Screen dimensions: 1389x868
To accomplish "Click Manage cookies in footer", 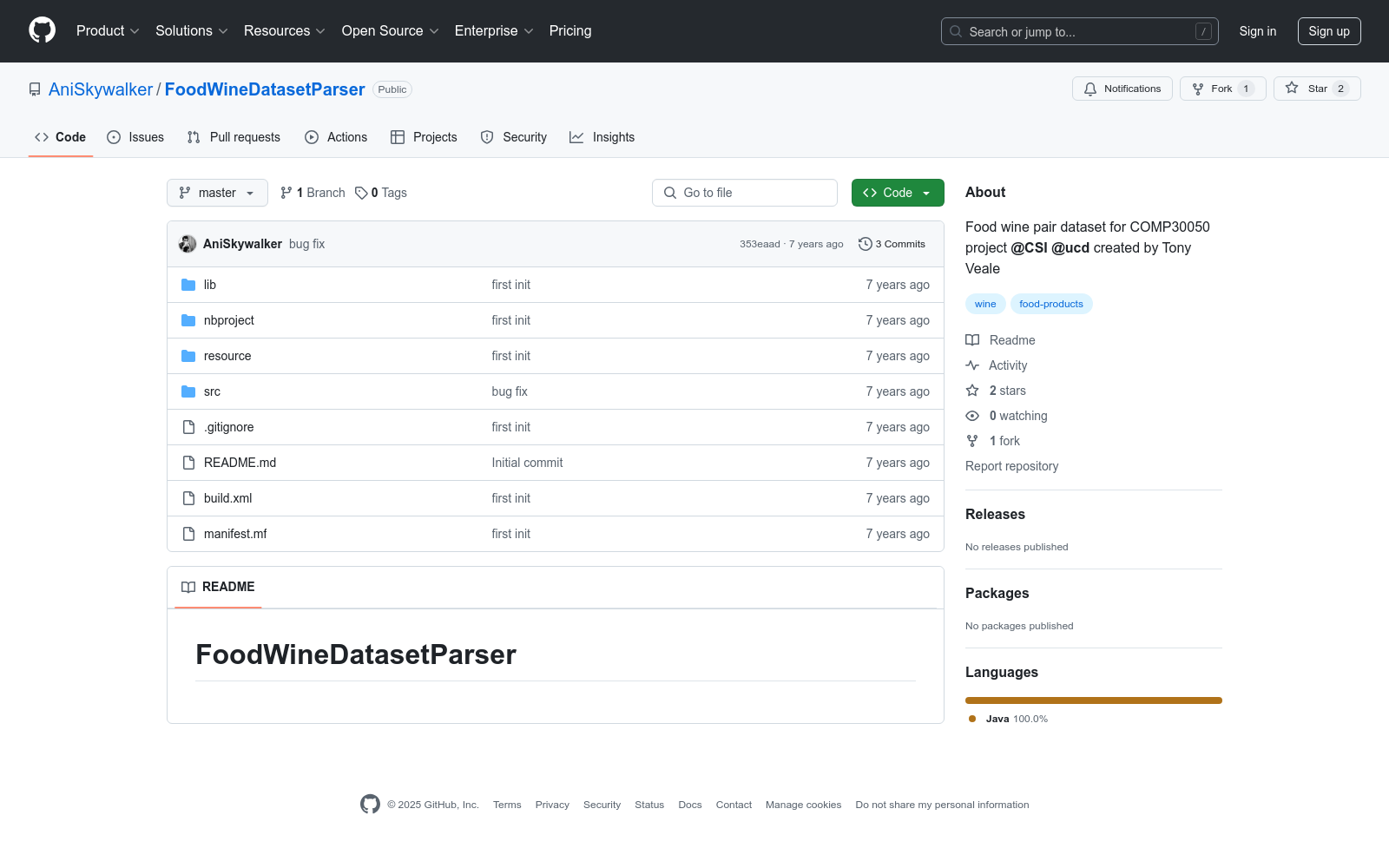I will tap(804, 805).
